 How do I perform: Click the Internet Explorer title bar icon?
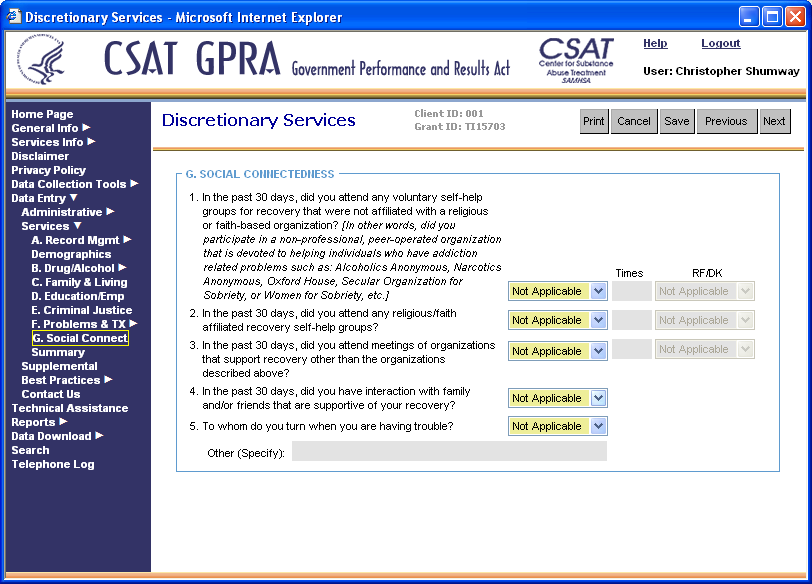click(x=14, y=17)
